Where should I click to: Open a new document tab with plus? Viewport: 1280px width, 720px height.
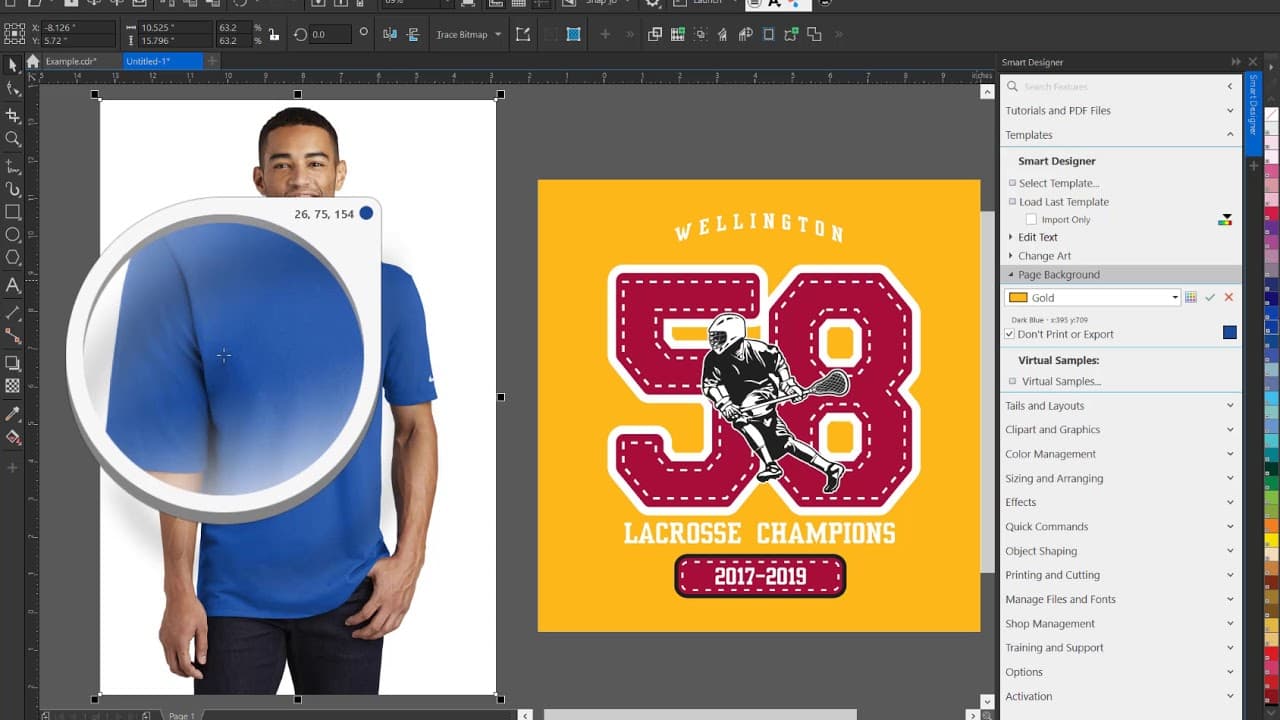point(211,61)
